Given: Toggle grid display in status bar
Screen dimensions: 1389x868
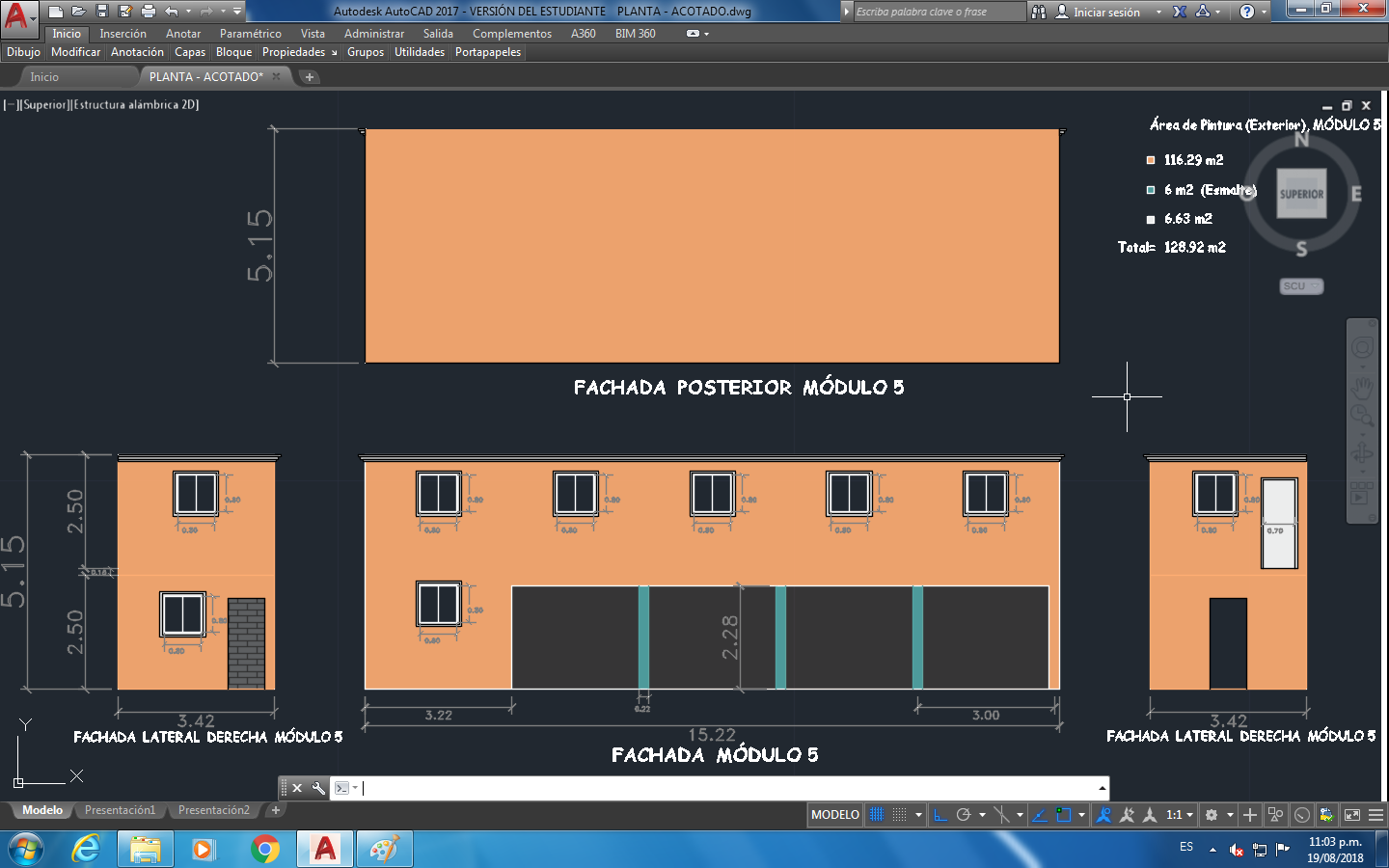Looking at the screenshot, I should (x=877, y=815).
